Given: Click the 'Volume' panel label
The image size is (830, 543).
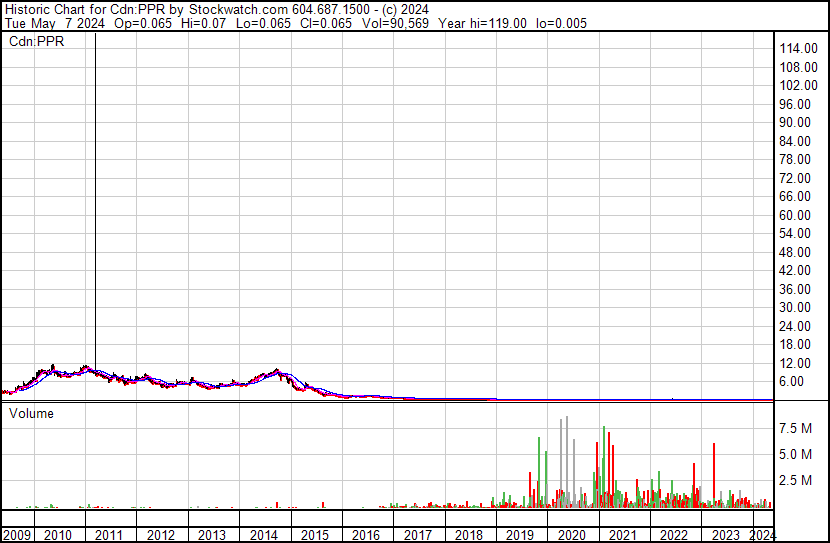Looking at the screenshot, I should (x=31, y=413).
